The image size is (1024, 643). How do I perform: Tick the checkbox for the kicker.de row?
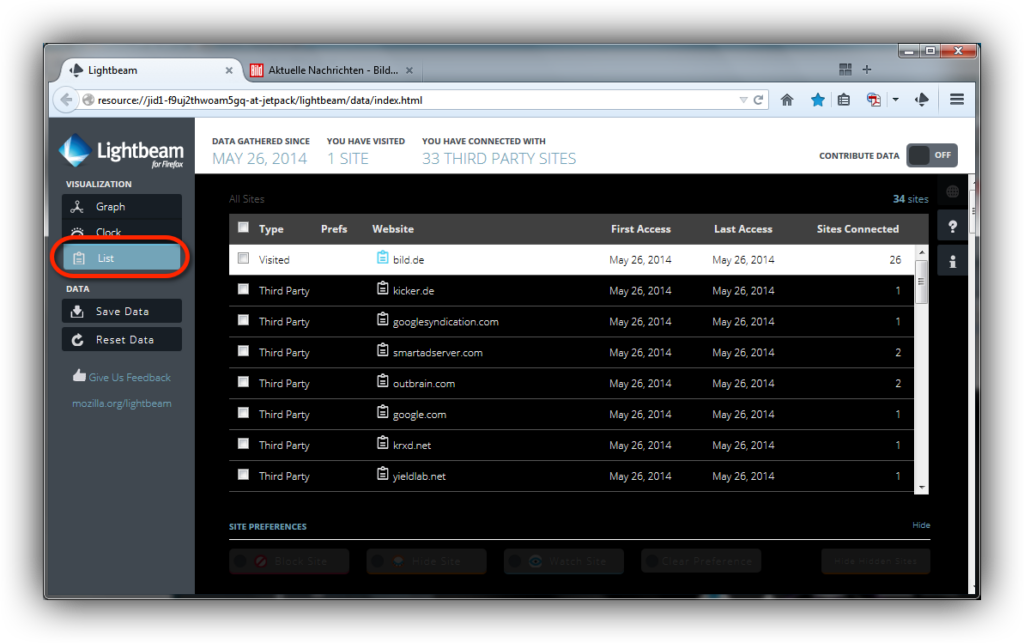point(243,290)
